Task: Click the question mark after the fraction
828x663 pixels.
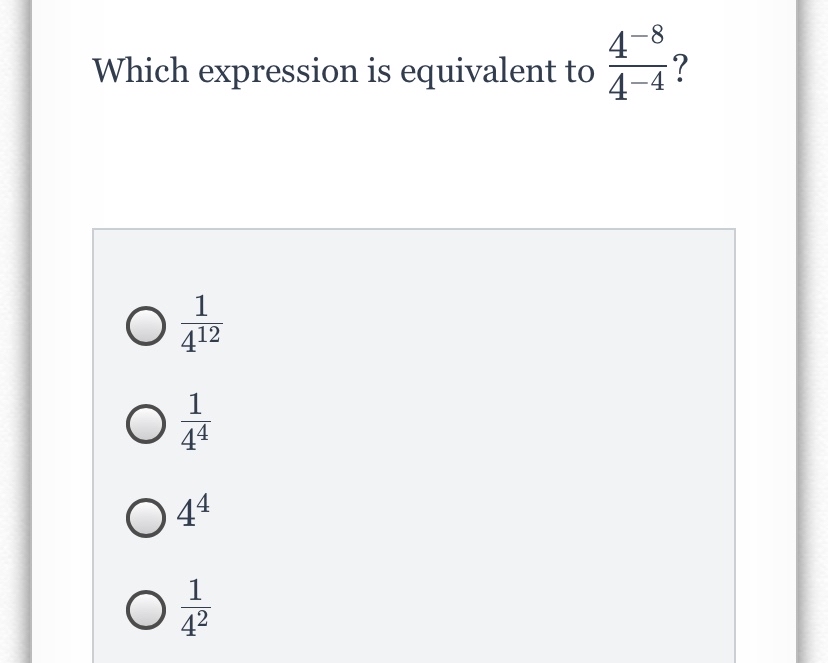Action: point(681,68)
